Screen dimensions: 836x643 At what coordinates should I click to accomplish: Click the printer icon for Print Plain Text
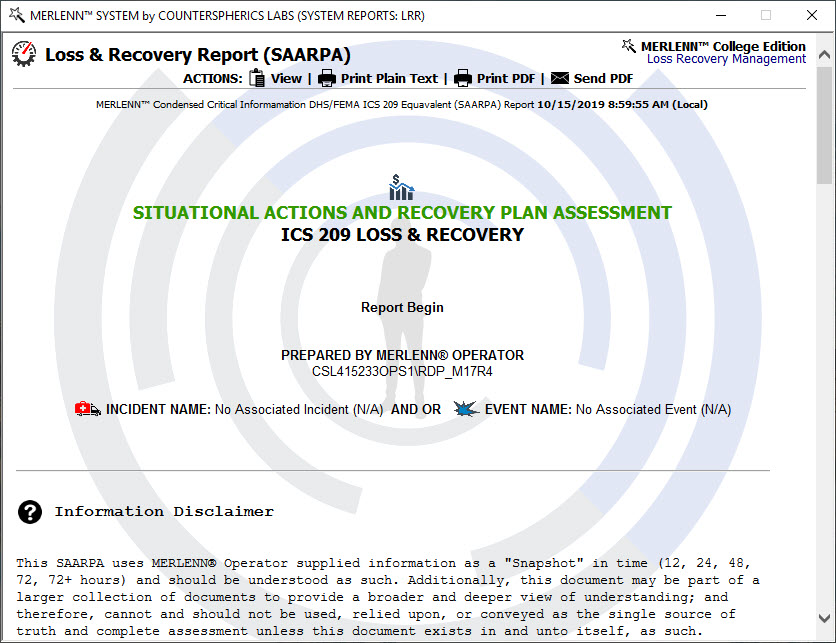[x=327, y=79]
